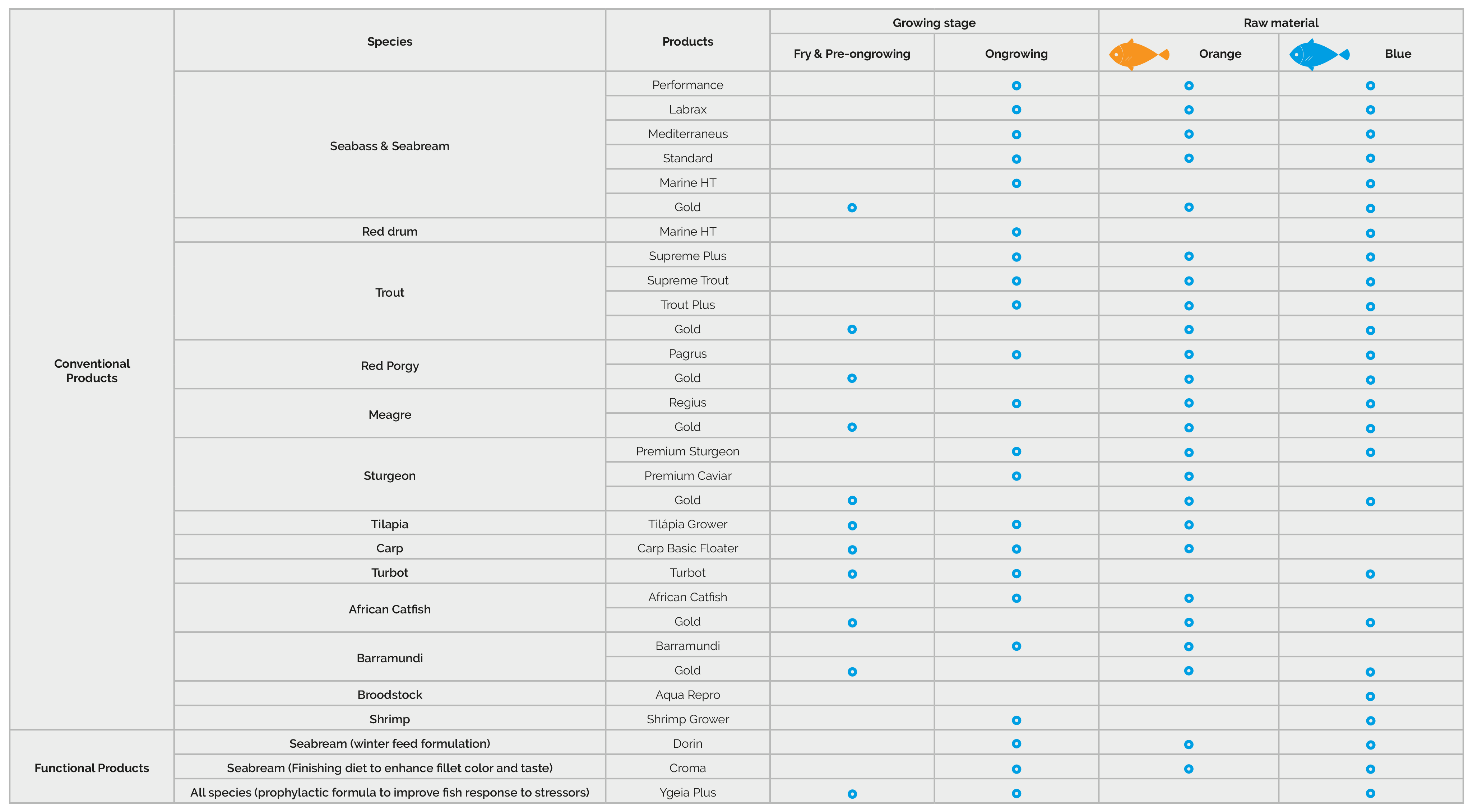This screenshot has width=1473, height=812.
Task: Click the Growing stage column group header
Action: tap(934, 23)
